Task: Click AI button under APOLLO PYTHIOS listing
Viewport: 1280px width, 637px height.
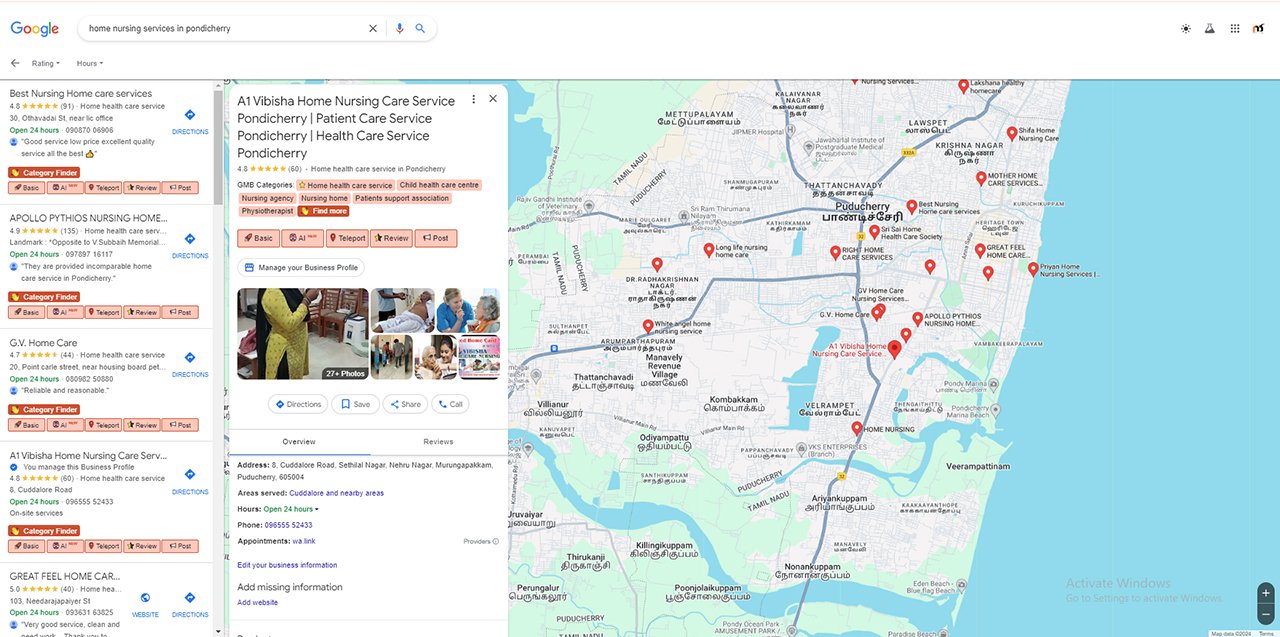Action: click(64, 312)
